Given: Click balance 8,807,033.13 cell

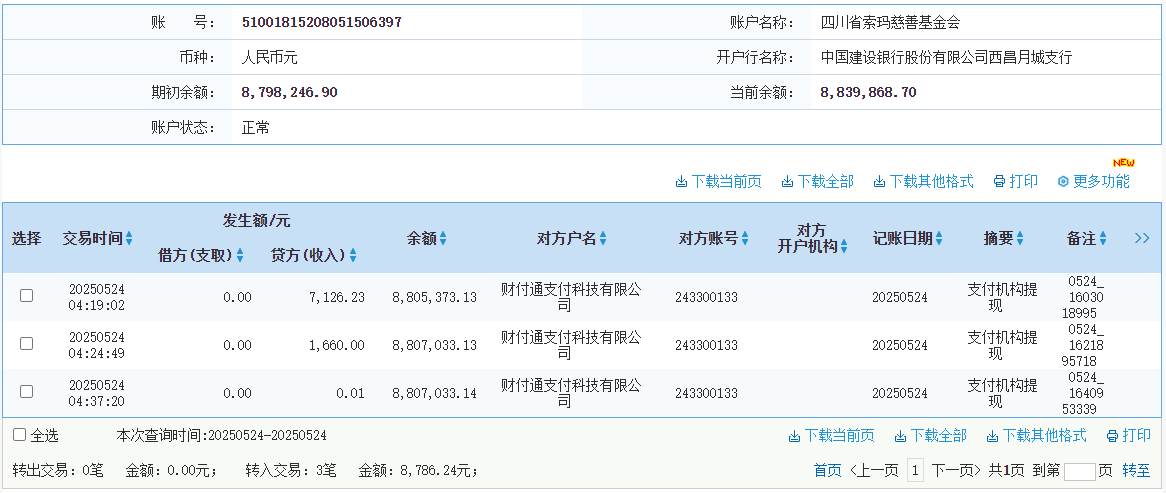Looking at the screenshot, I should [x=434, y=345].
